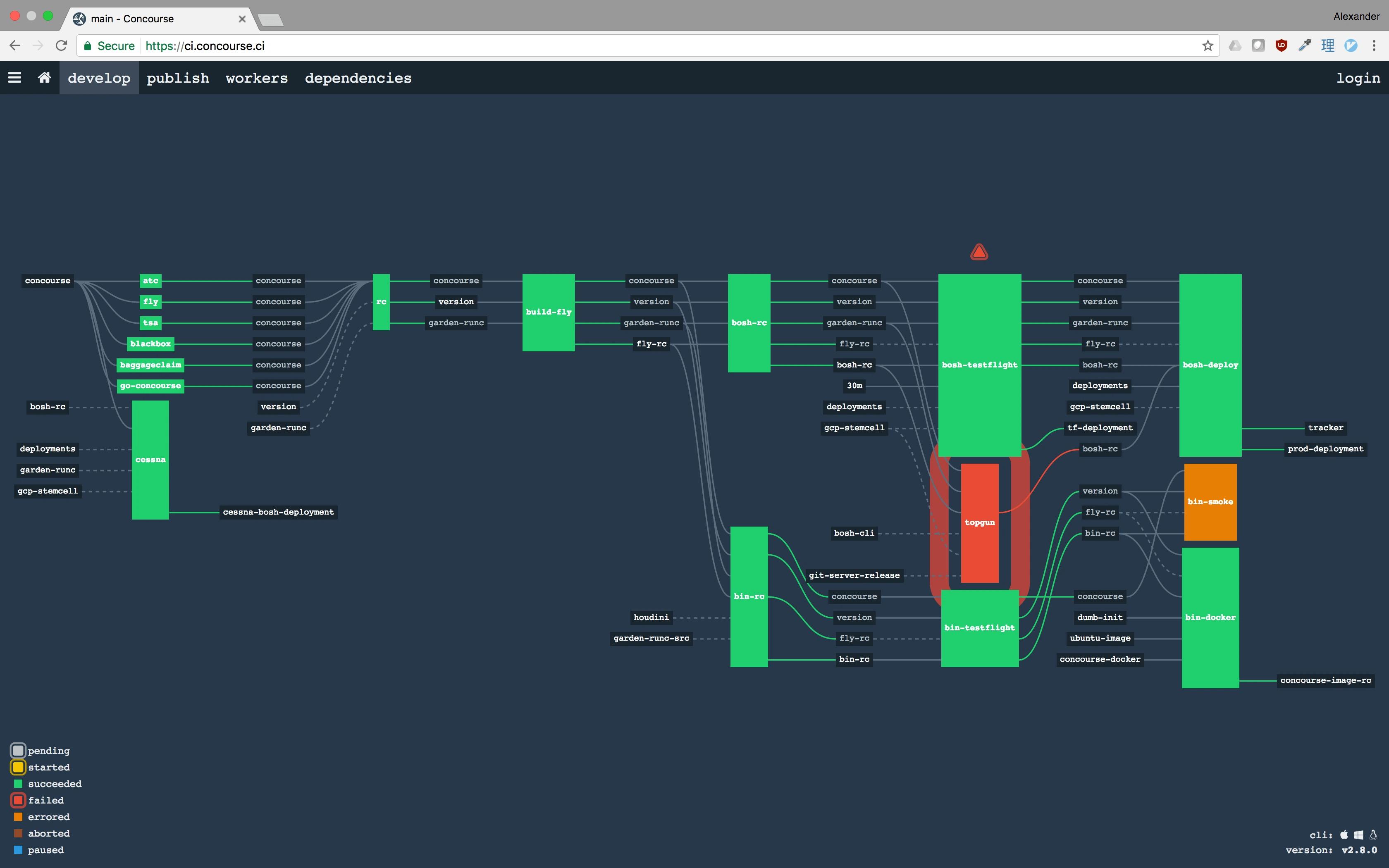Viewport: 1389px width, 868px height.
Task: Reload the page with refresh icon
Action: point(62,46)
